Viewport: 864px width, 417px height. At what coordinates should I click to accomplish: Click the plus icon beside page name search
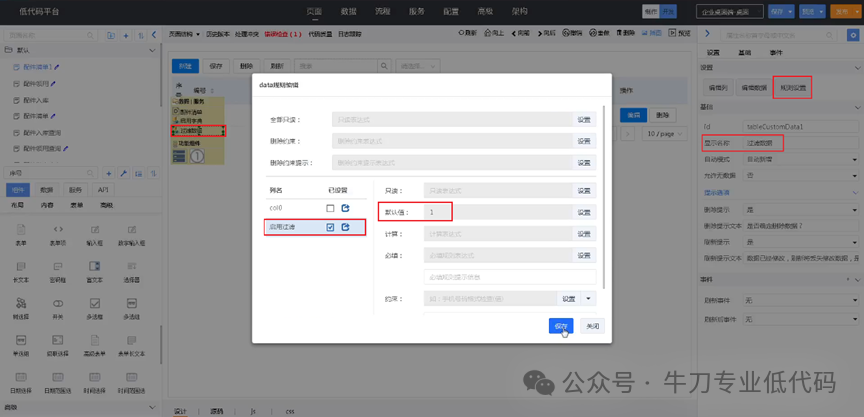126,35
